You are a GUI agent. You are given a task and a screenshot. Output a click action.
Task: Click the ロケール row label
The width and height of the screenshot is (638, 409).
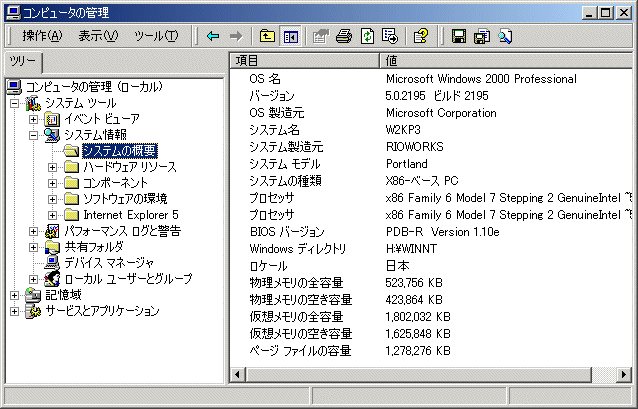pos(268,266)
